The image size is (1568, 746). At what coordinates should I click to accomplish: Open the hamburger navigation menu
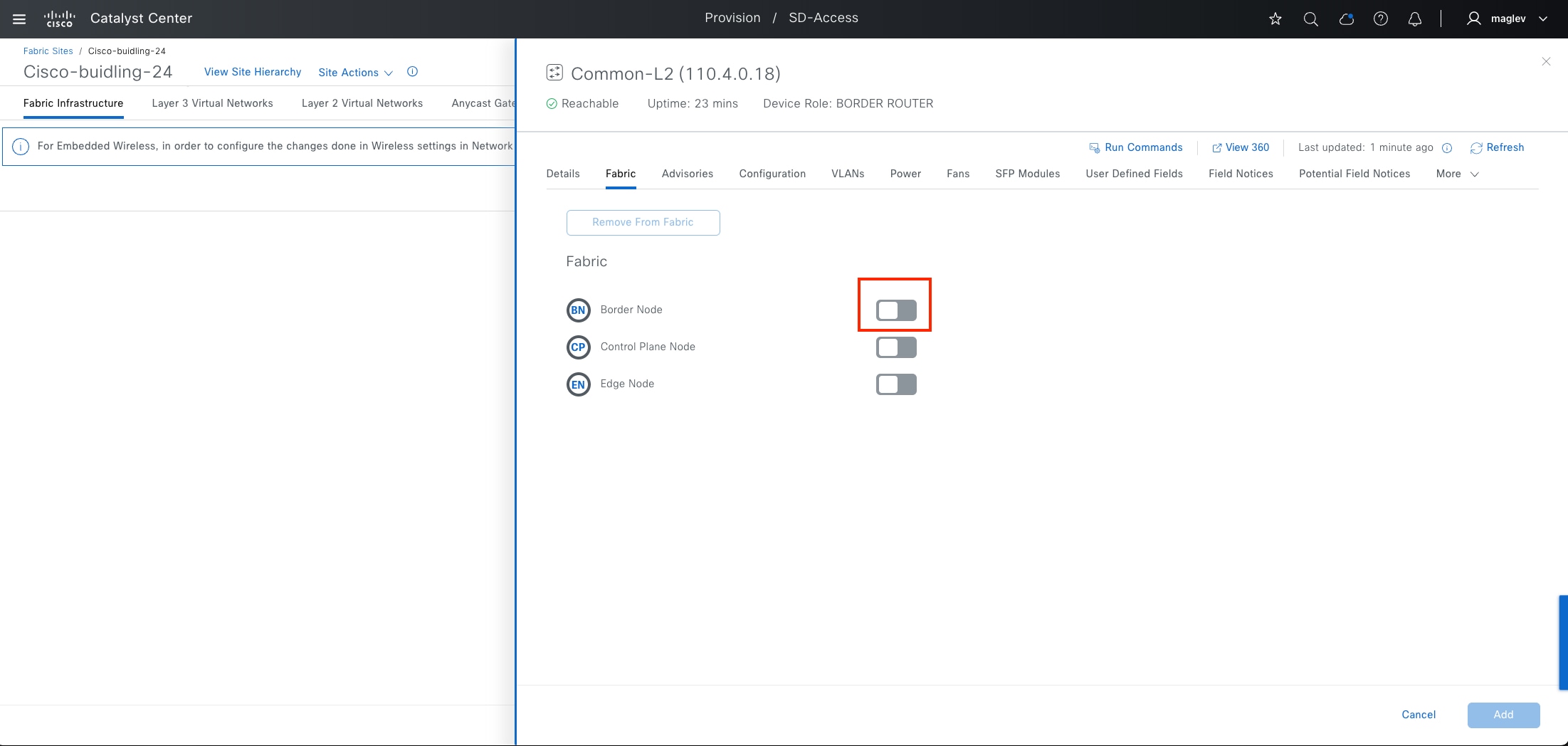pos(19,19)
